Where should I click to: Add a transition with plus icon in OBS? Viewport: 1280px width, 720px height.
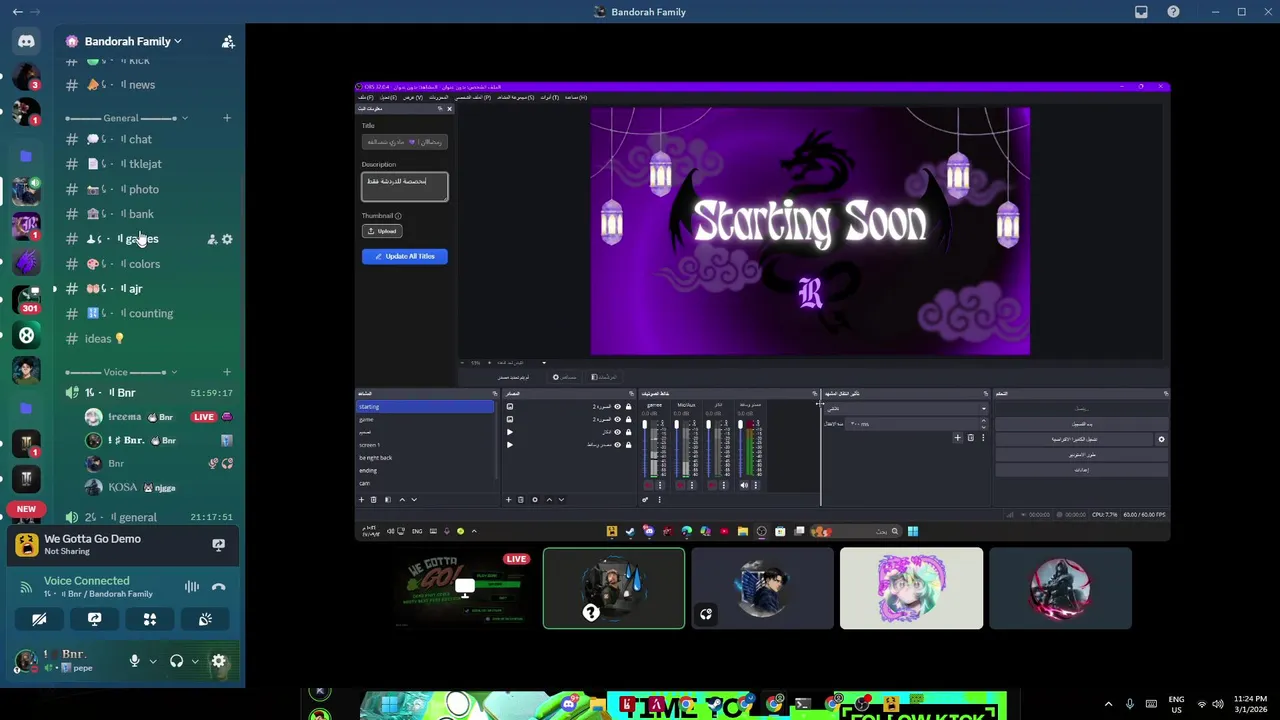pyautogui.click(x=957, y=437)
